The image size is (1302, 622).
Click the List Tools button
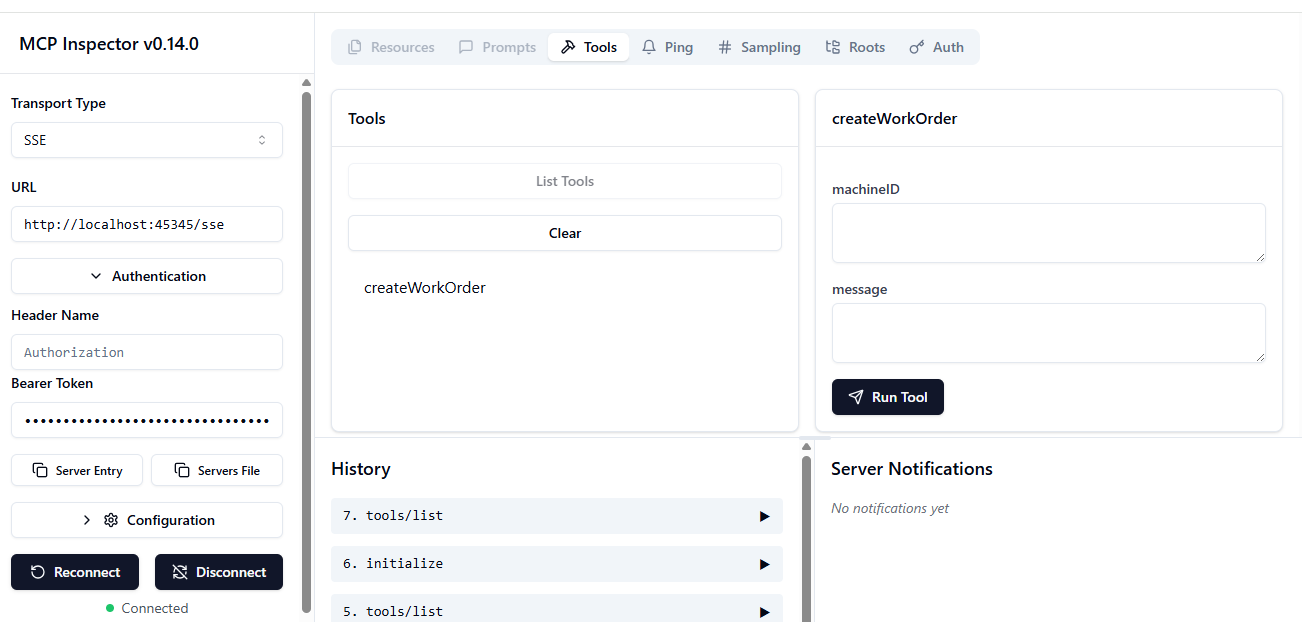565,181
